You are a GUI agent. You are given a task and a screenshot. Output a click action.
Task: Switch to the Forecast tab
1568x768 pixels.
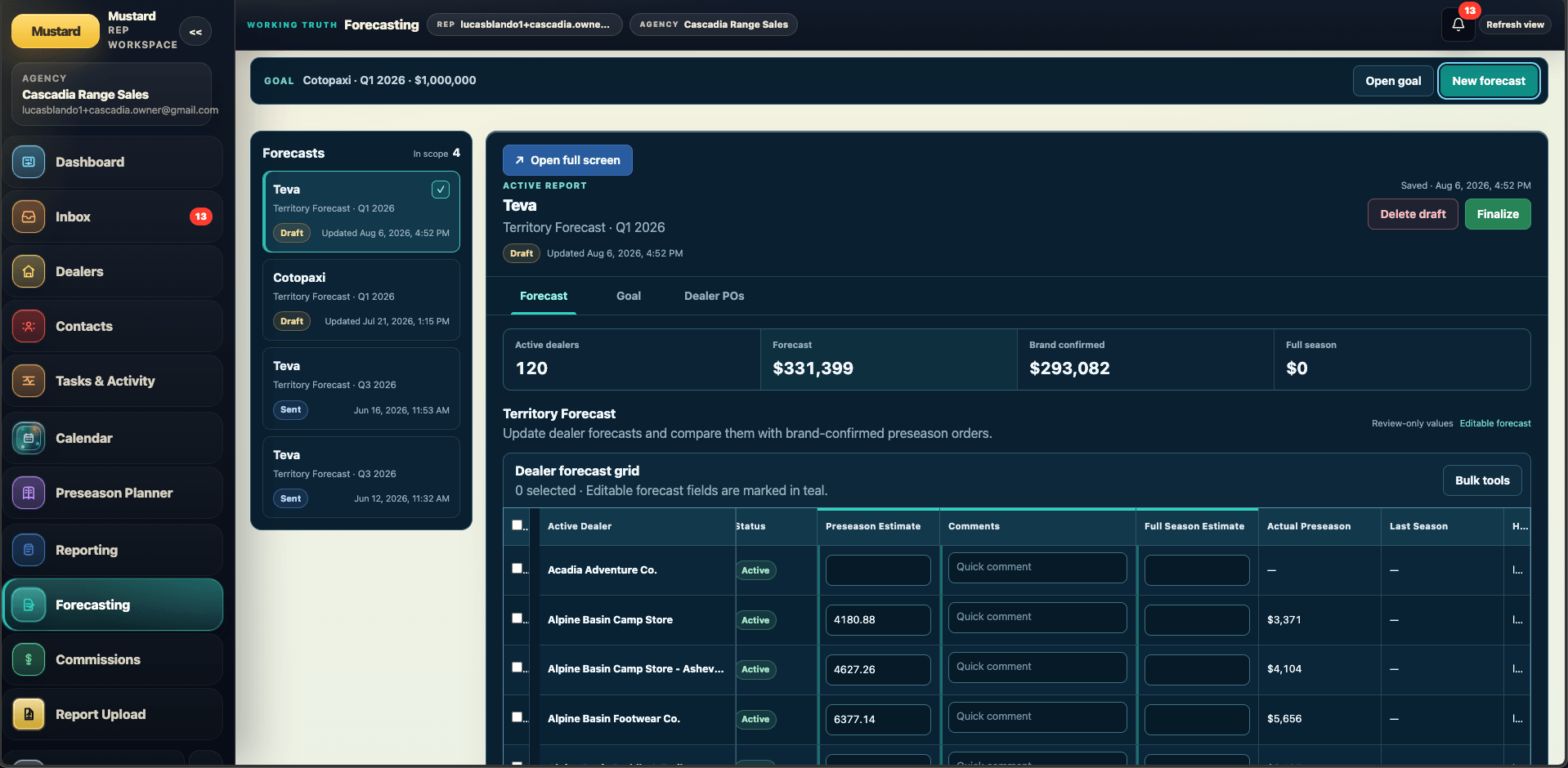(x=544, y=296)
